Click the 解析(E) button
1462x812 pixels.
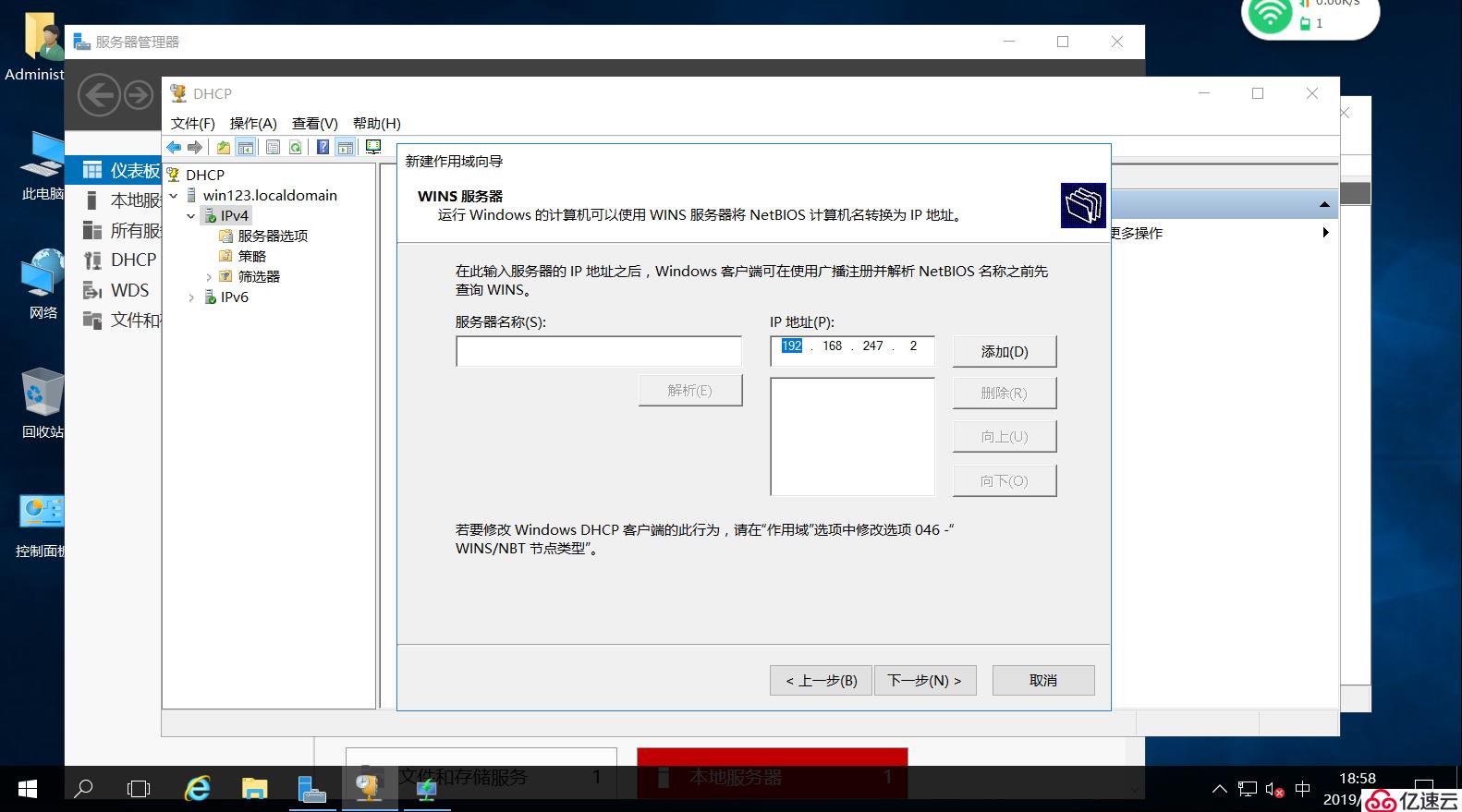tap(690, 390)
